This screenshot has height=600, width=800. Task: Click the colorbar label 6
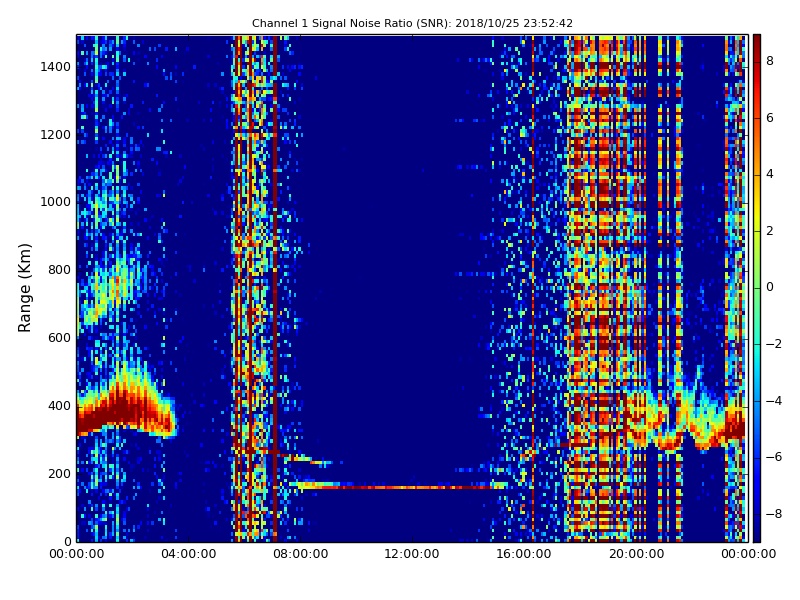pyautogui.click(x=770, y=118)
